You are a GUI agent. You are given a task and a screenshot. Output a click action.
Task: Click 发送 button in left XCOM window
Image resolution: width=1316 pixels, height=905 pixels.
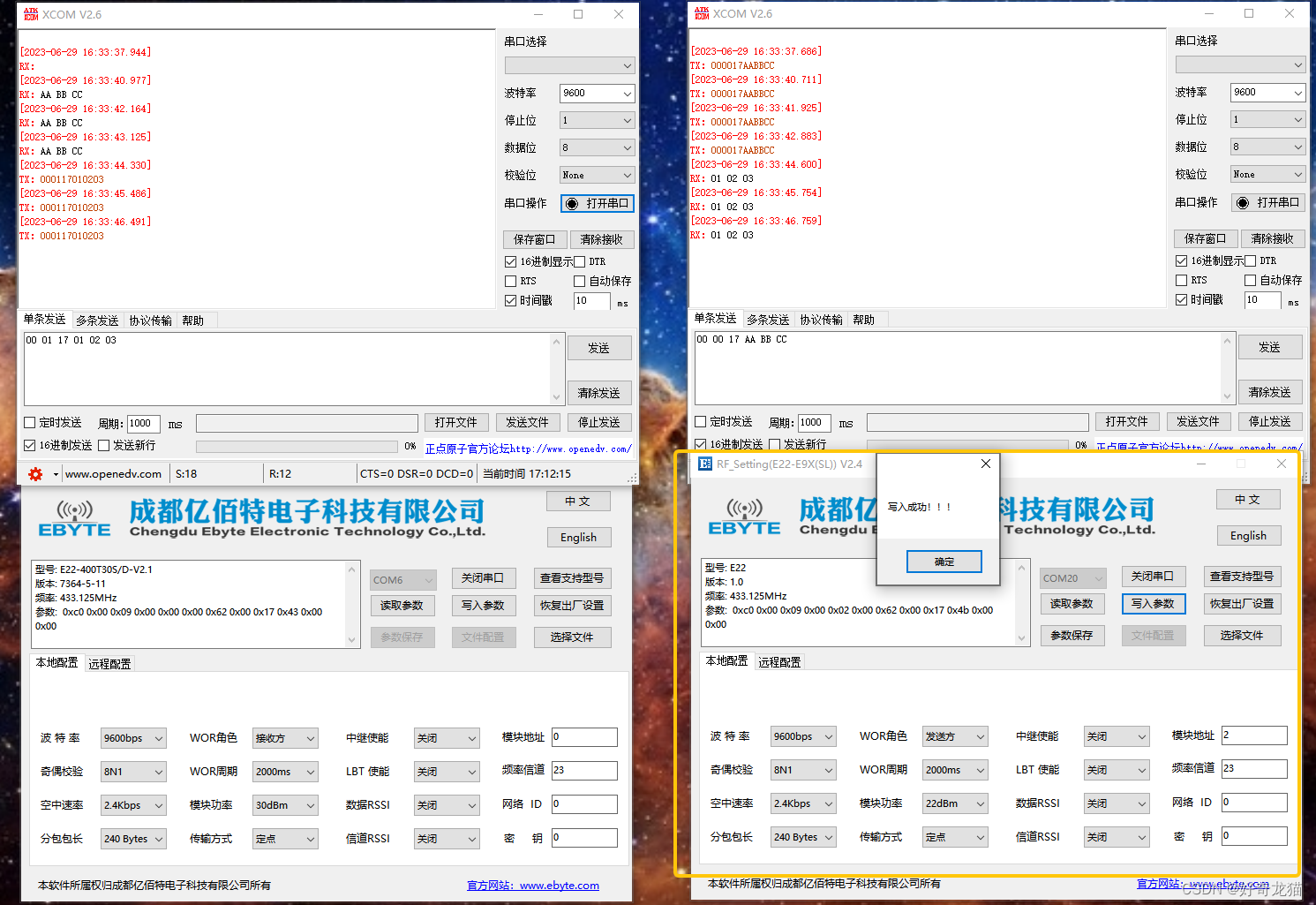click(x=599, y=348)
